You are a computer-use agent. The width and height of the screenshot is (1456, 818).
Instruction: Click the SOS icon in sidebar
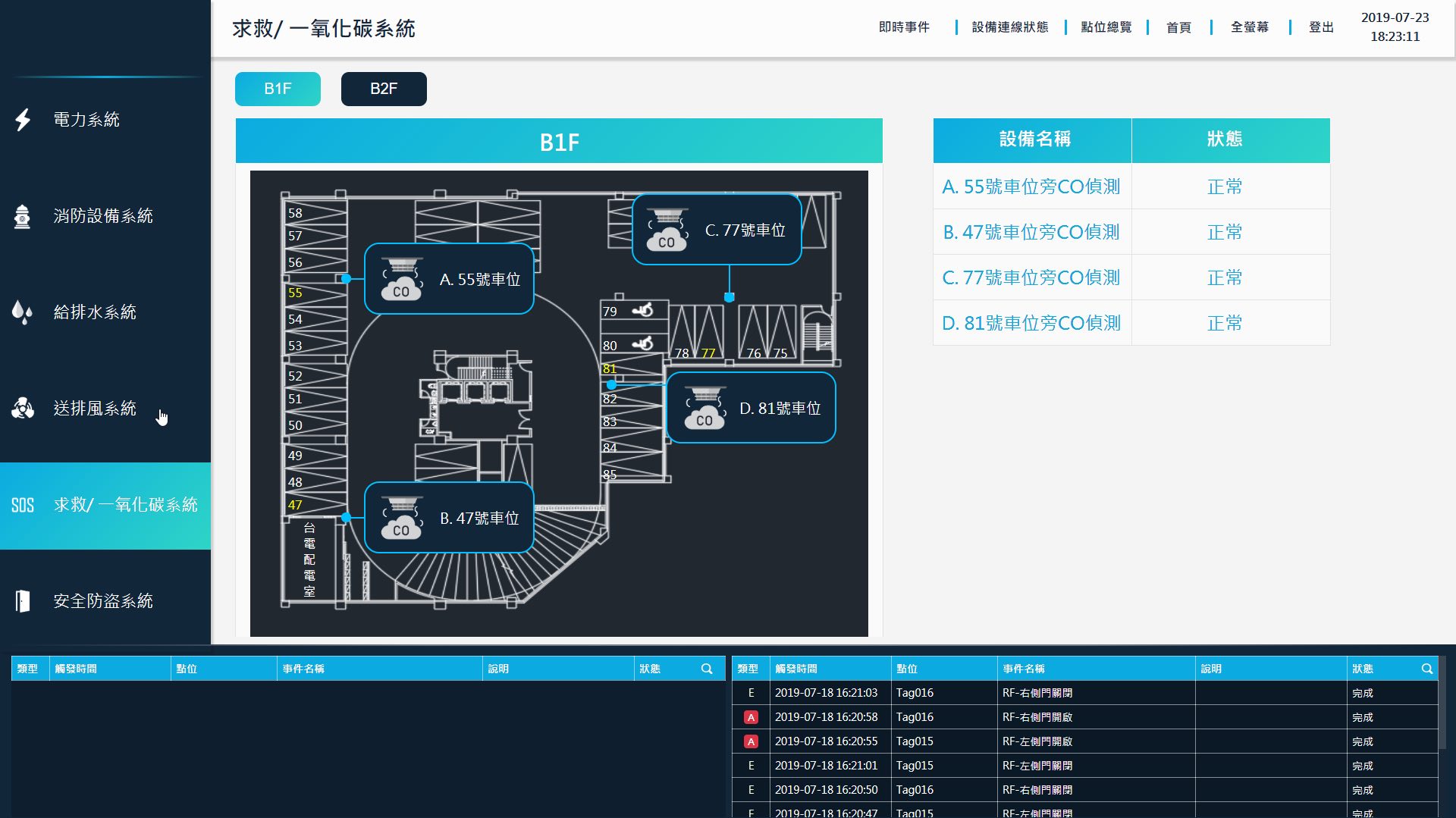[23, 505]
